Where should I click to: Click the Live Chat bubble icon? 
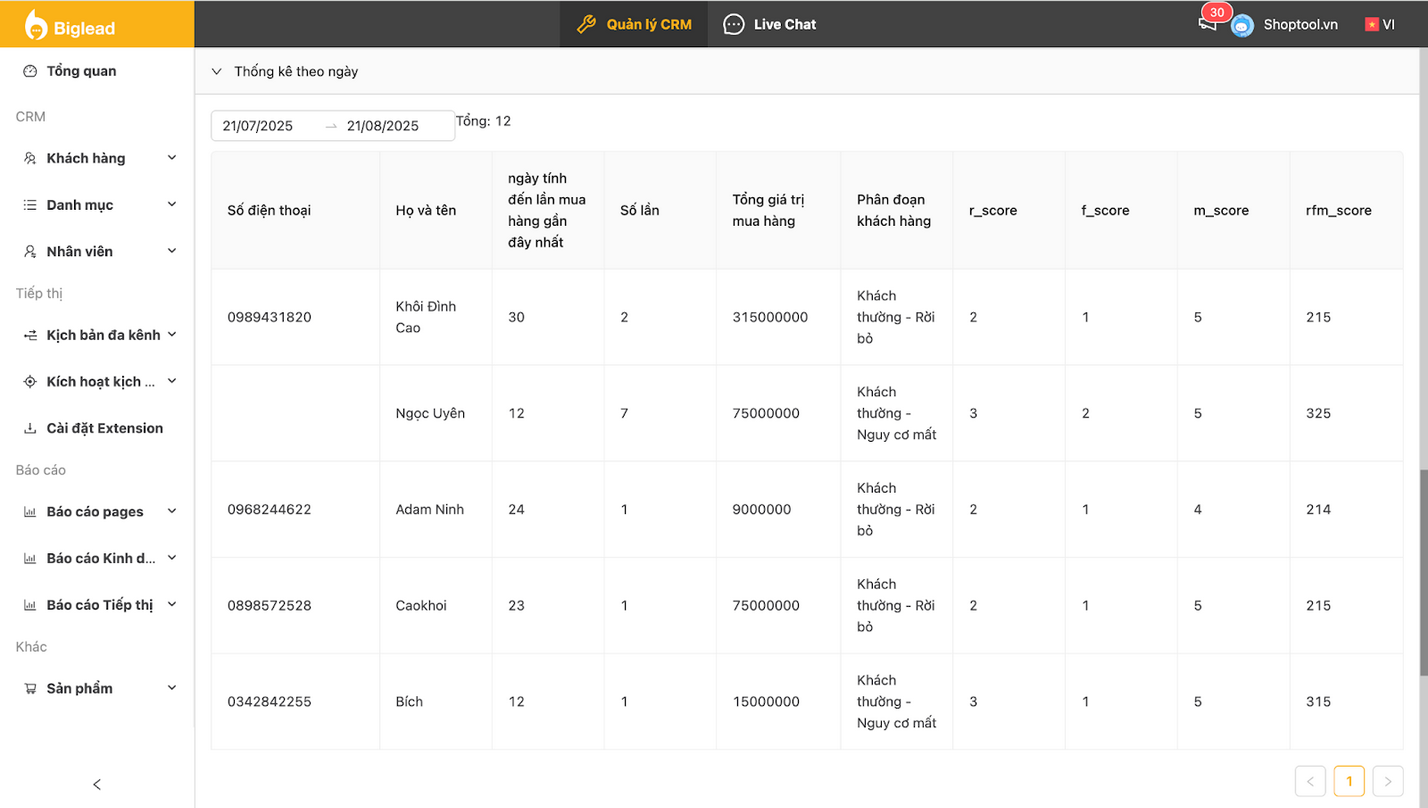tap(734, 24)
